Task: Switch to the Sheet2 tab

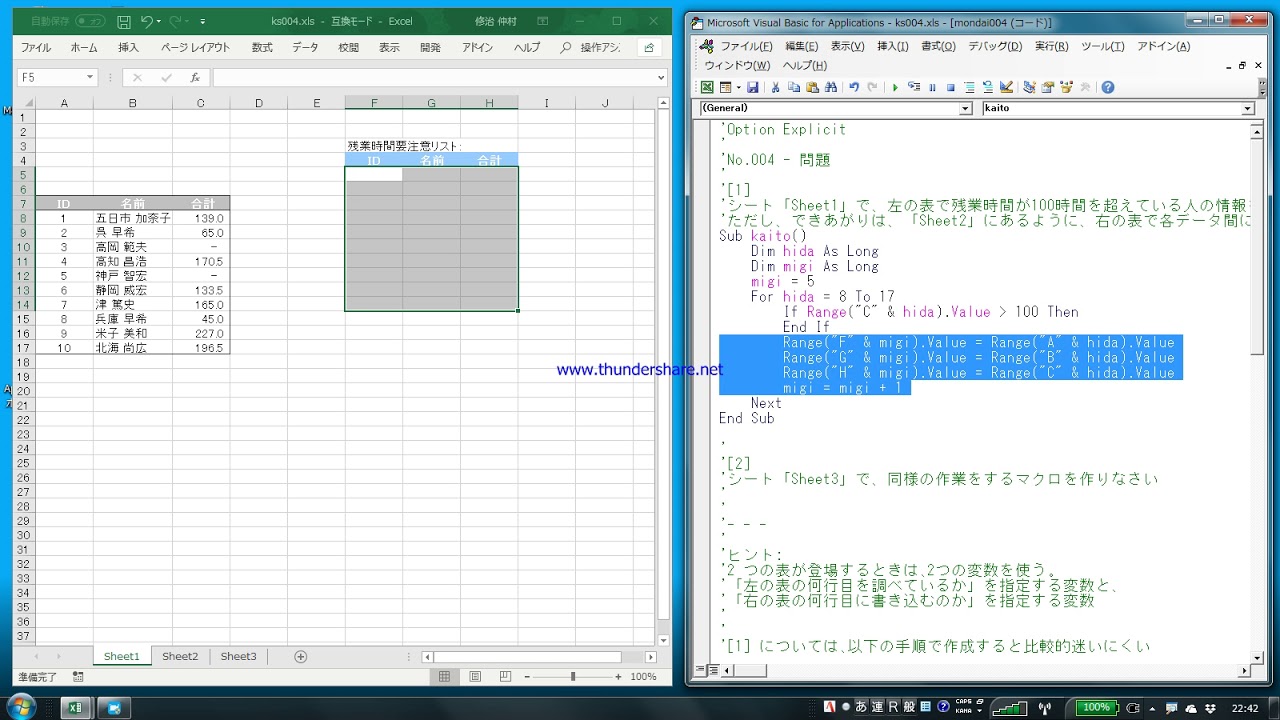Action: 180,657
